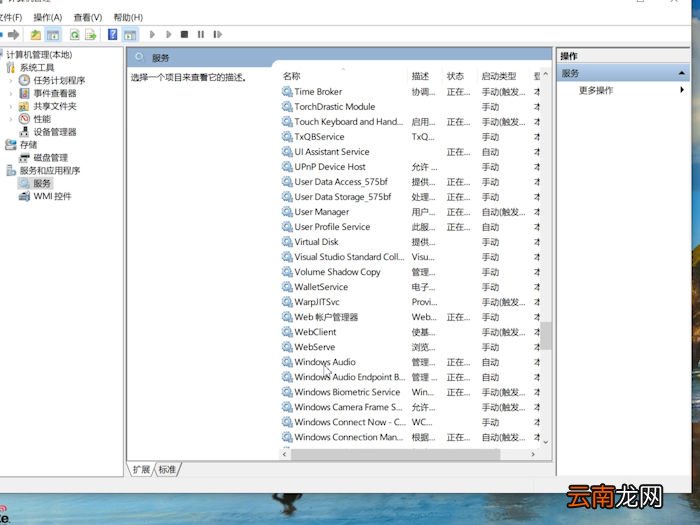Switch to the 标准 tab
The height and width of the screenshot is (525, 700).
[x=167, y=470]
